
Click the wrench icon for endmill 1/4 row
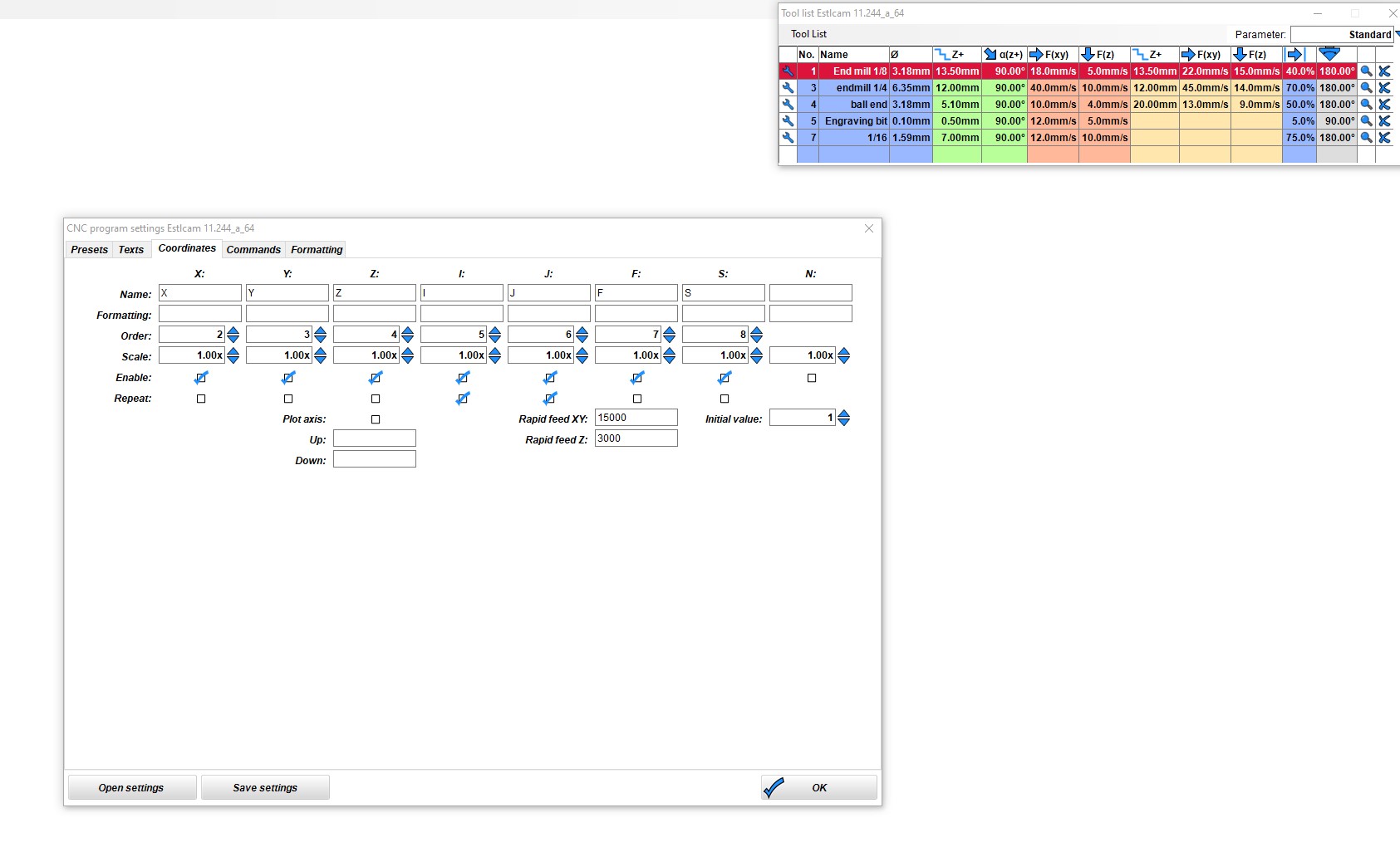pos(788,88)
